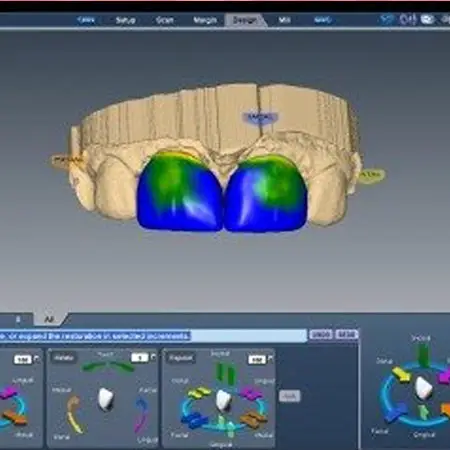The height and width of the screenshot is (450, 450).
Task: Click the Undo button
Action: [321, 334]
